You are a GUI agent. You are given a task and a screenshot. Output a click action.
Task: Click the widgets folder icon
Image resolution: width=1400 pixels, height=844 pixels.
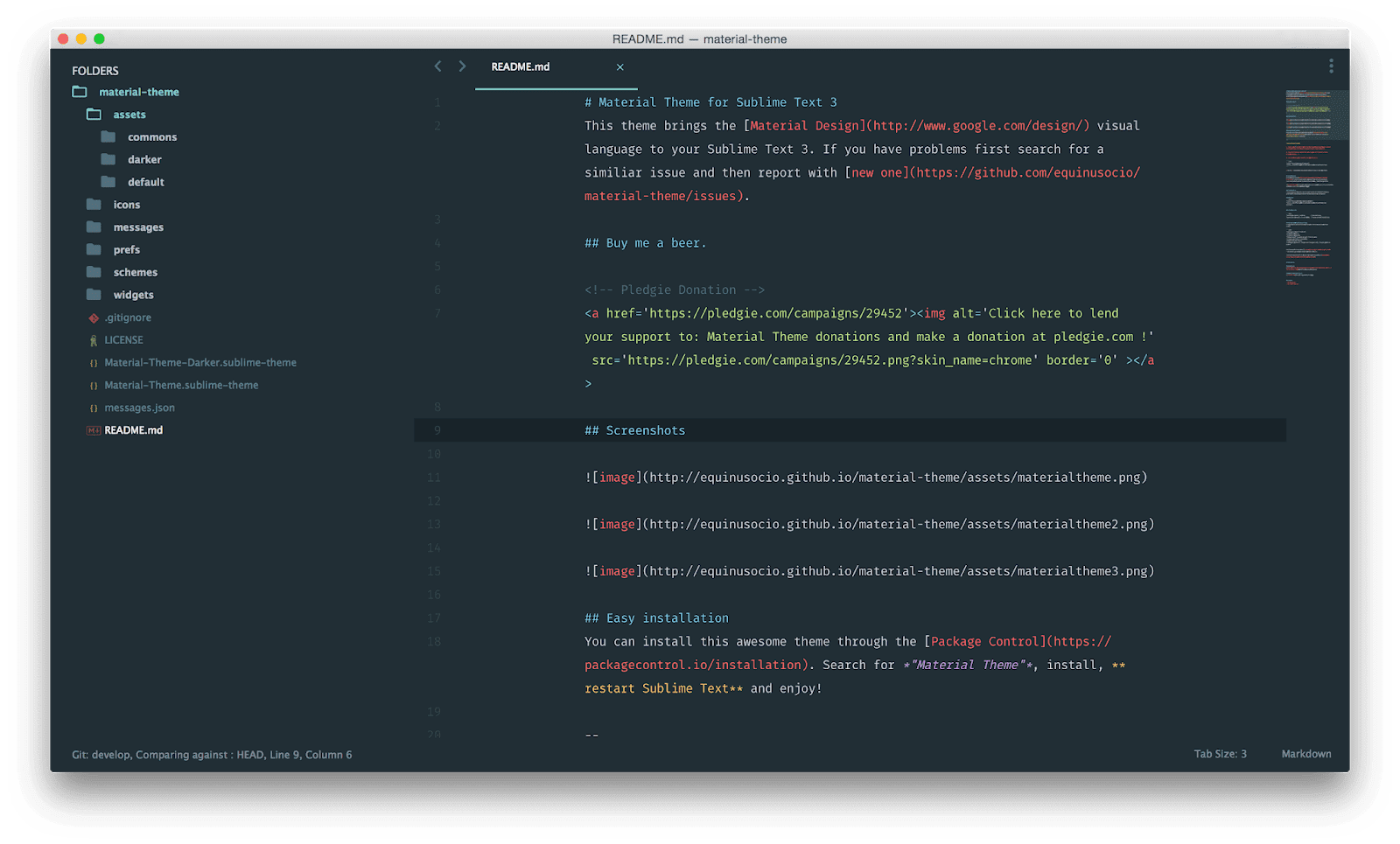(94, 295)
